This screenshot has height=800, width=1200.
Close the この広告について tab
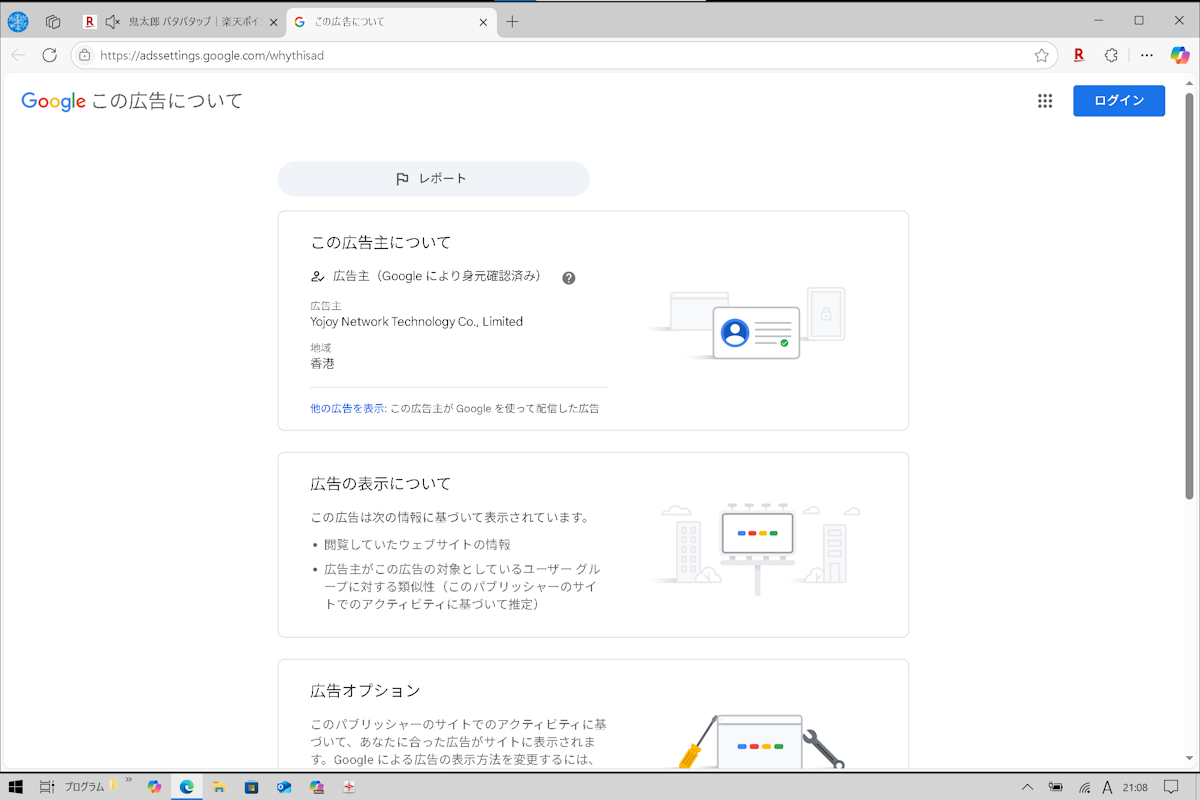pyautogui.click(x=483, y=21)
